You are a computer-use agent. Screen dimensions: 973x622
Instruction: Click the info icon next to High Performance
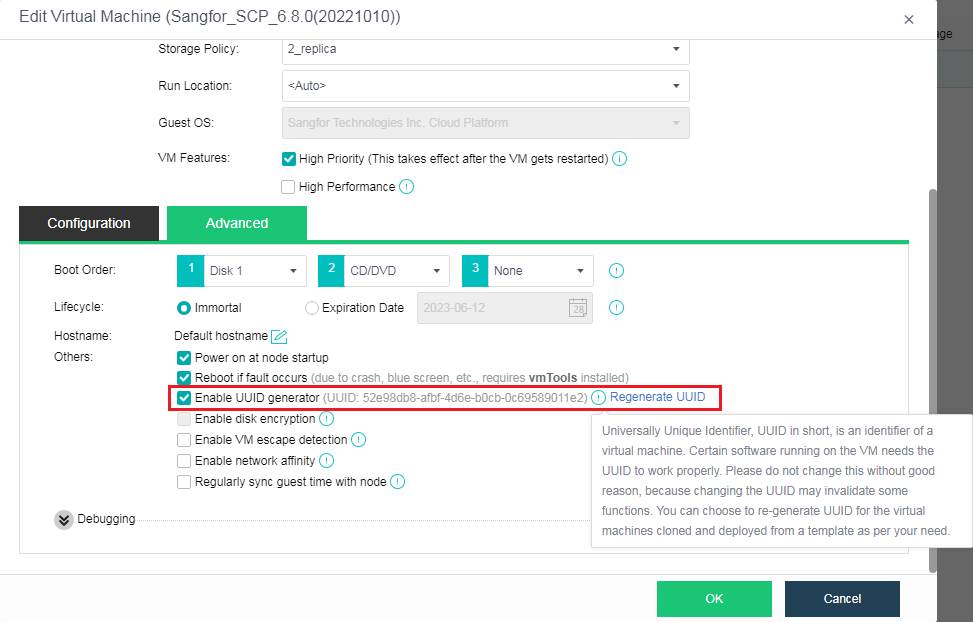406,187
